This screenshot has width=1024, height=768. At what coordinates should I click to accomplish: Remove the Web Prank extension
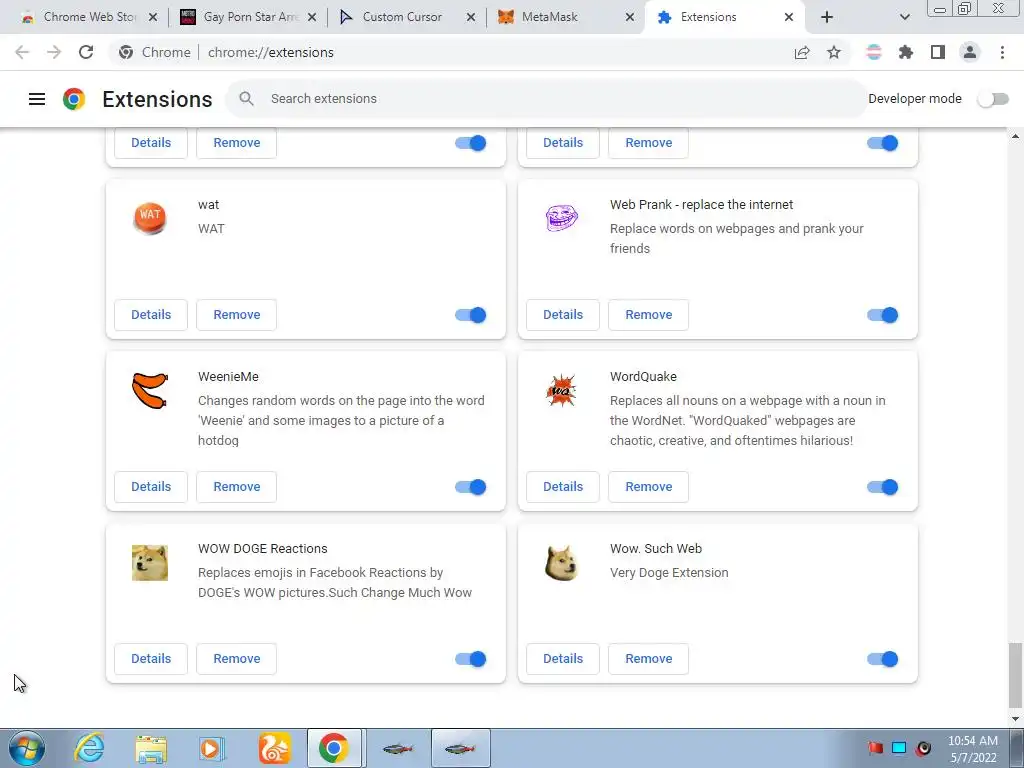tap(648, 315)
